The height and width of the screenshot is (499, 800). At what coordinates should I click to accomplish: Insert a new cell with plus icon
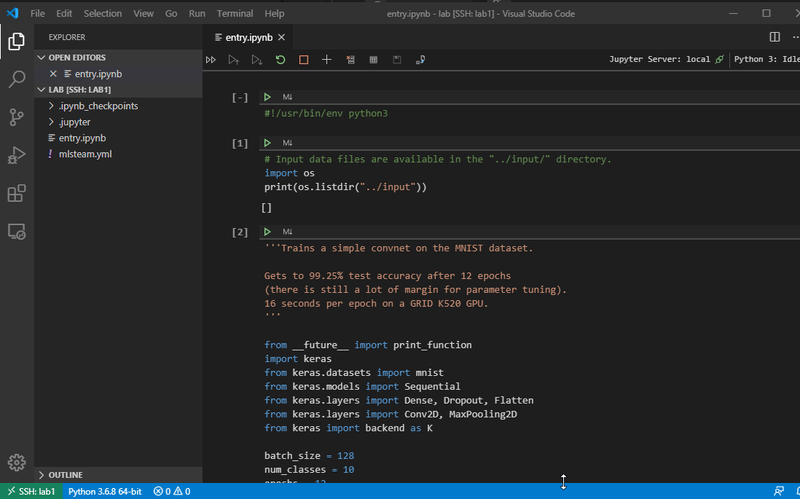point(327,60)
